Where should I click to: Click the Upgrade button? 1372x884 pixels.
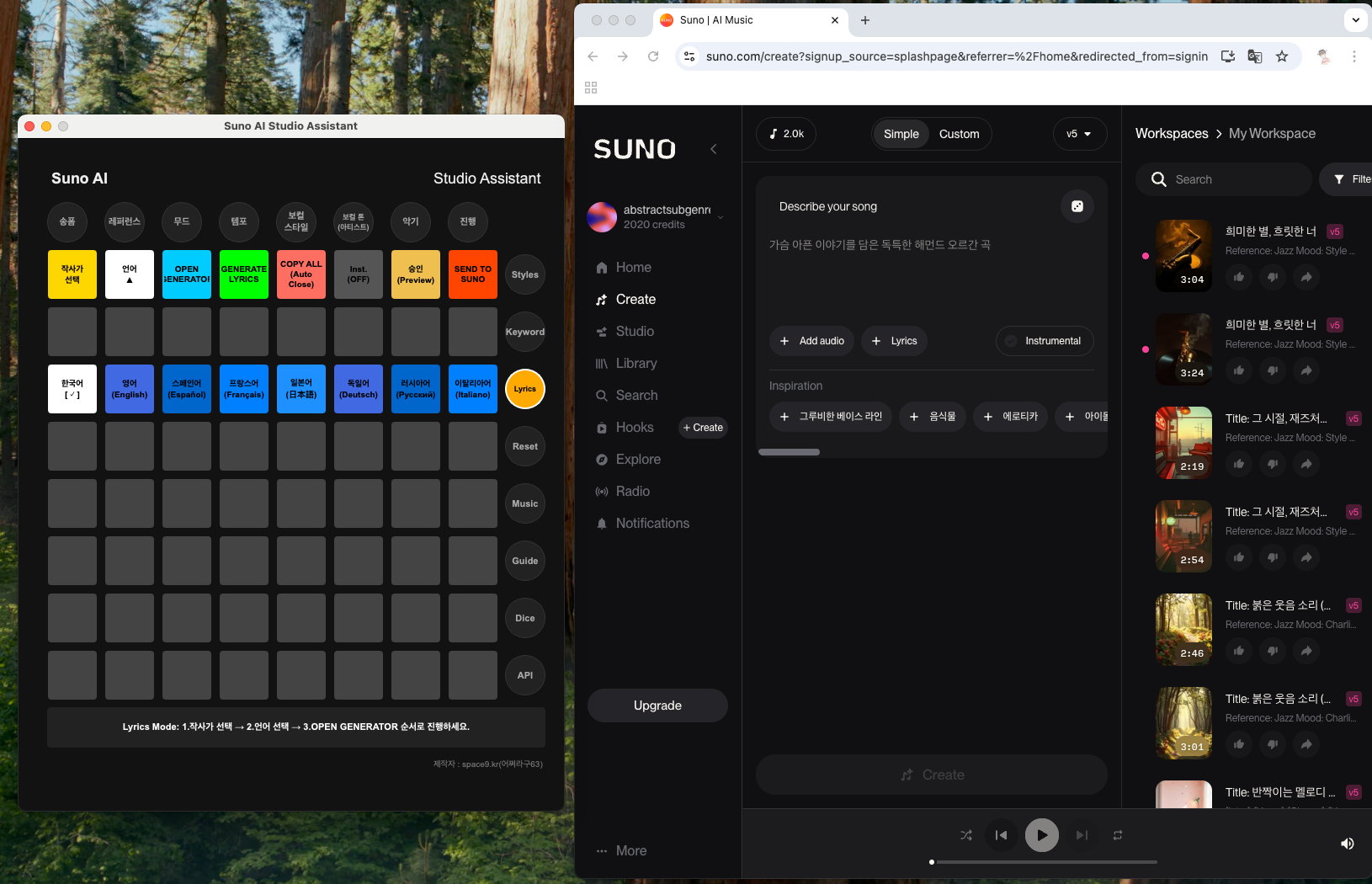[x=657, y=706]
